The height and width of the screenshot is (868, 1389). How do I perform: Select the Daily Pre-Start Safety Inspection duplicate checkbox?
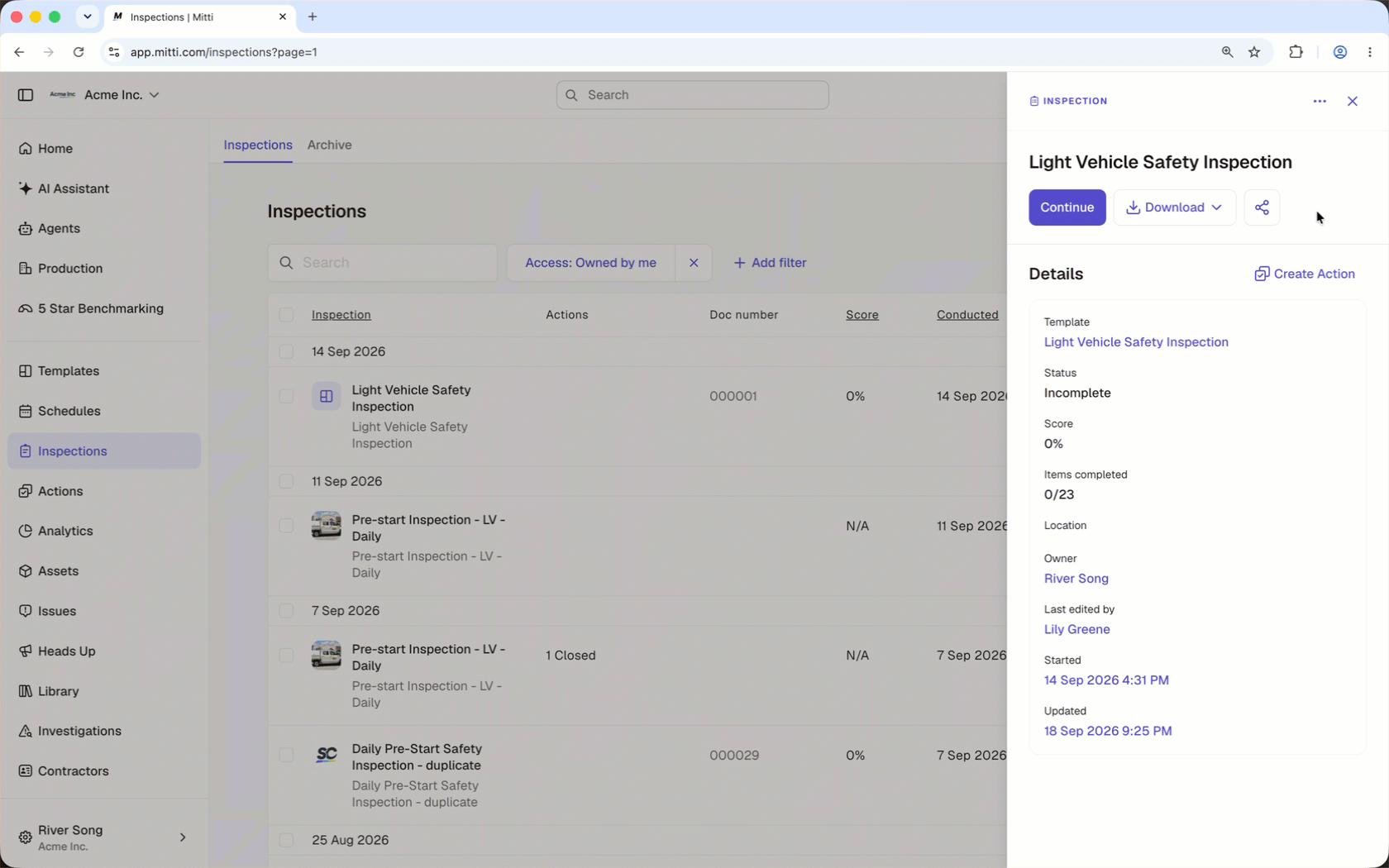click(286, 756)
